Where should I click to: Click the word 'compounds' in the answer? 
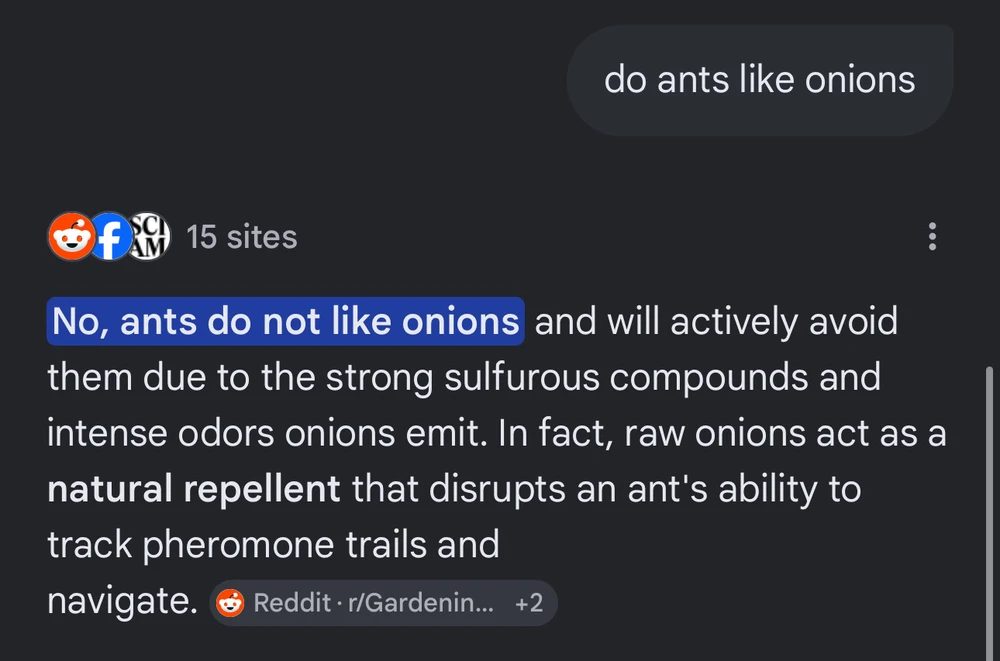(709, 377)
